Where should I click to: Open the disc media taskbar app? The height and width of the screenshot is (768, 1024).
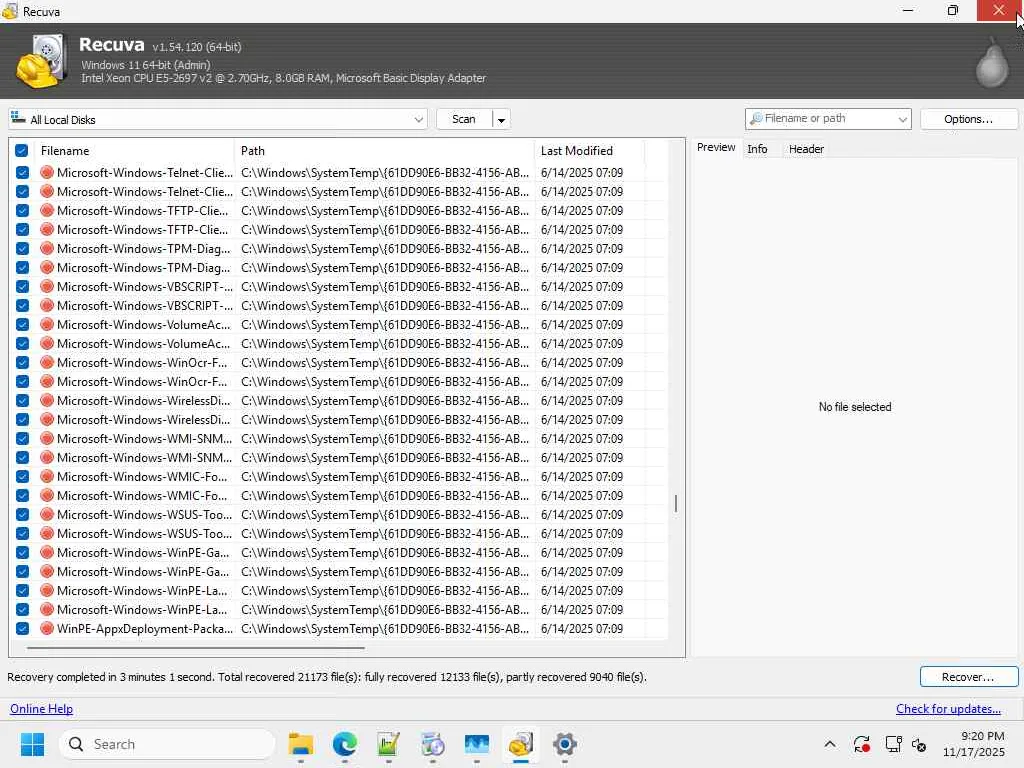[x=432, y=744]
